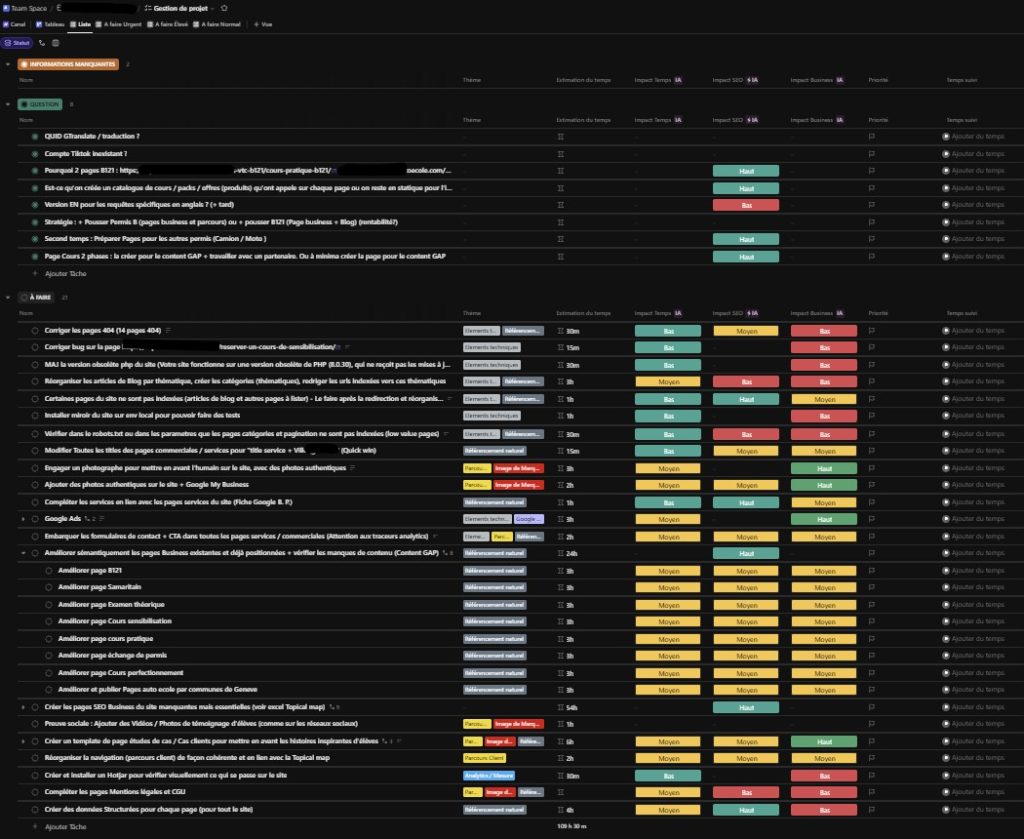Expand subtasks of Créer les pages SEO Business manquantes
The width and height of the screenshot is (1024, 839).
pyautogui.click(x=22, y=707)
